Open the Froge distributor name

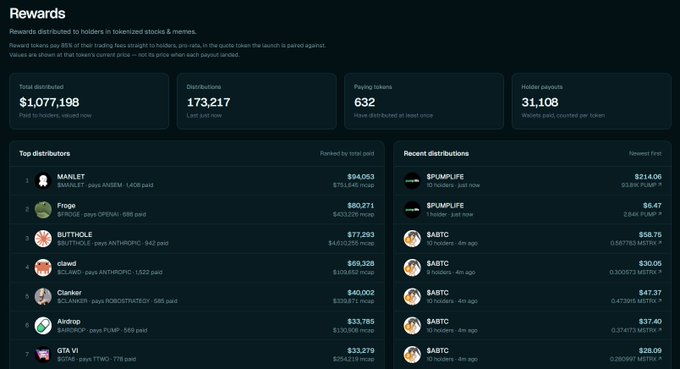66,206
